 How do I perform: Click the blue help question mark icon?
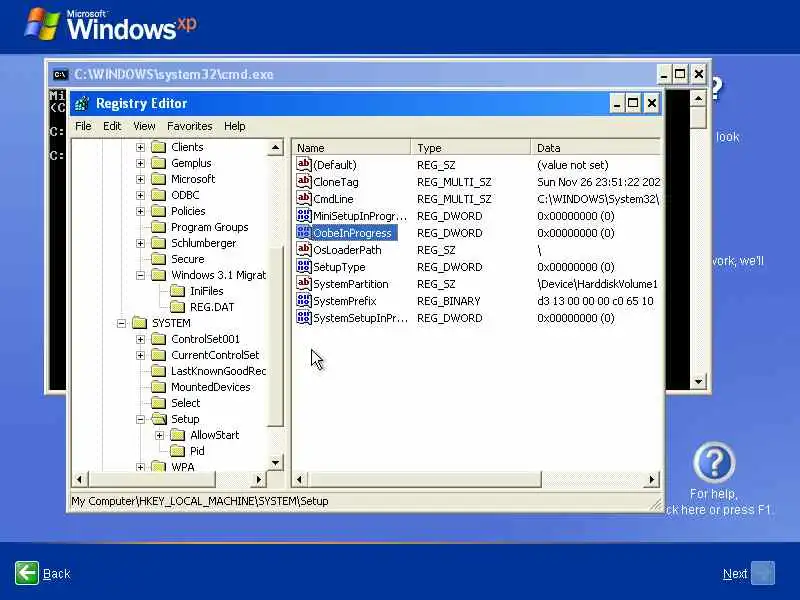714,462
